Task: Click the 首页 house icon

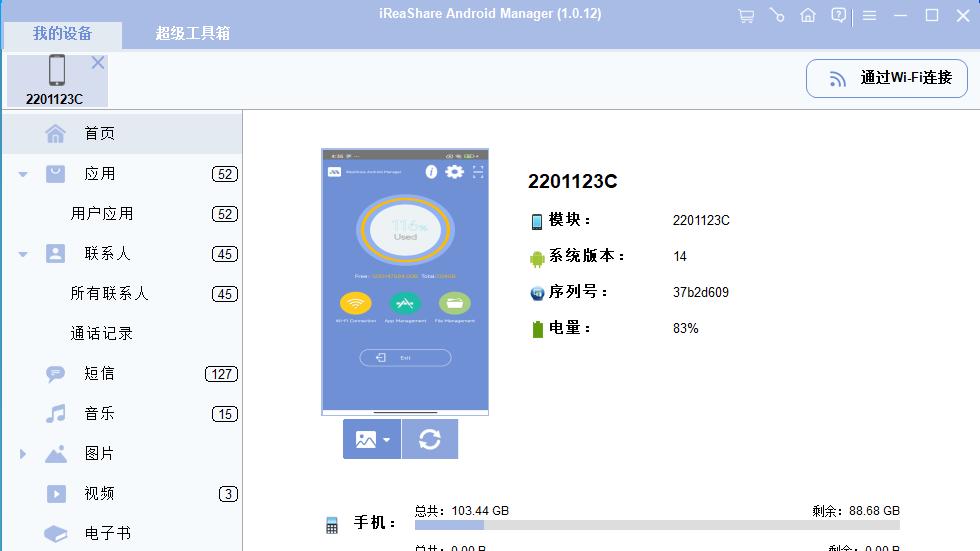Action: click(x=55, y=133)
